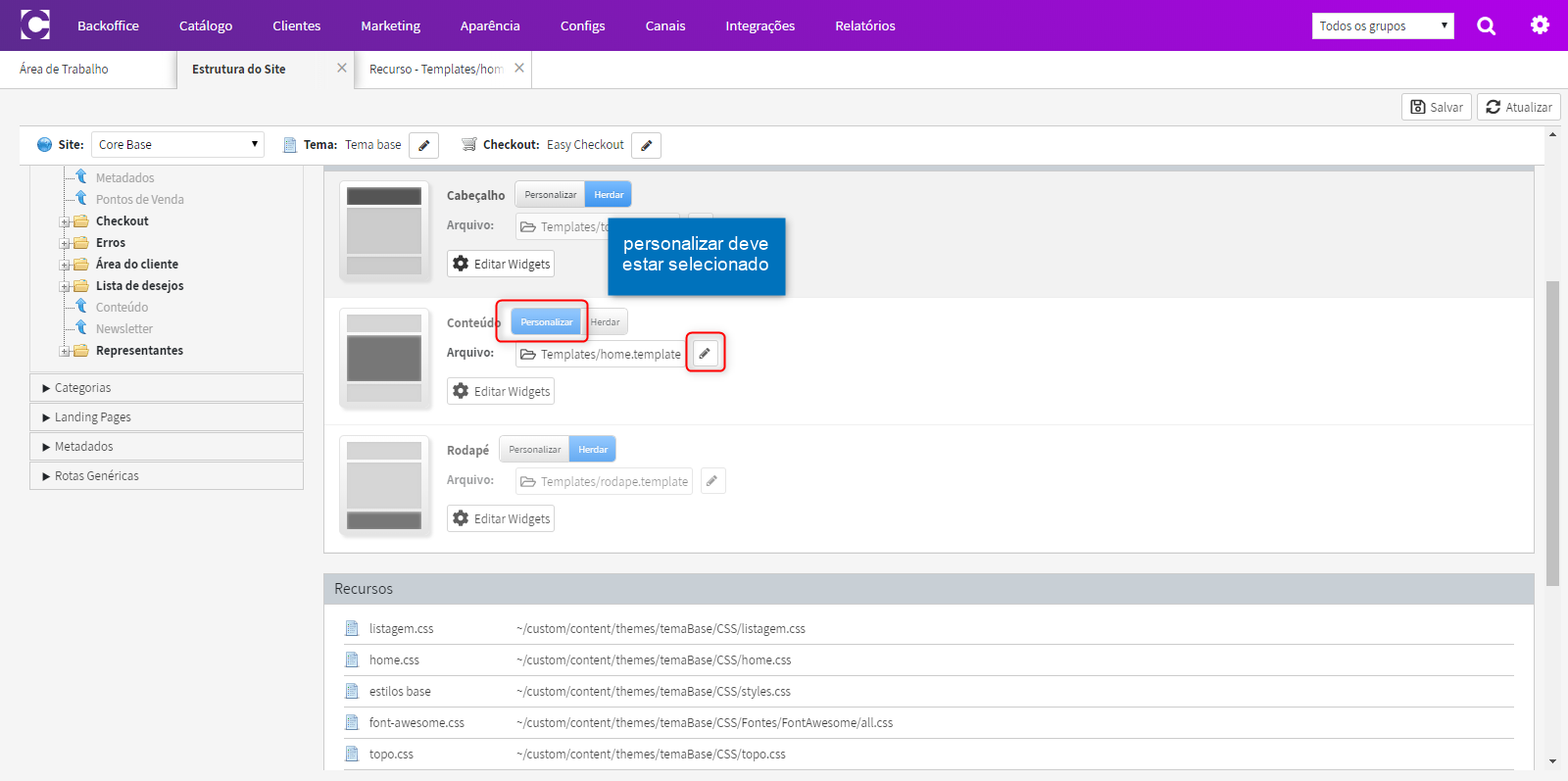Select Personalizar for Rodapé
1568x781 pixels.
534,449
